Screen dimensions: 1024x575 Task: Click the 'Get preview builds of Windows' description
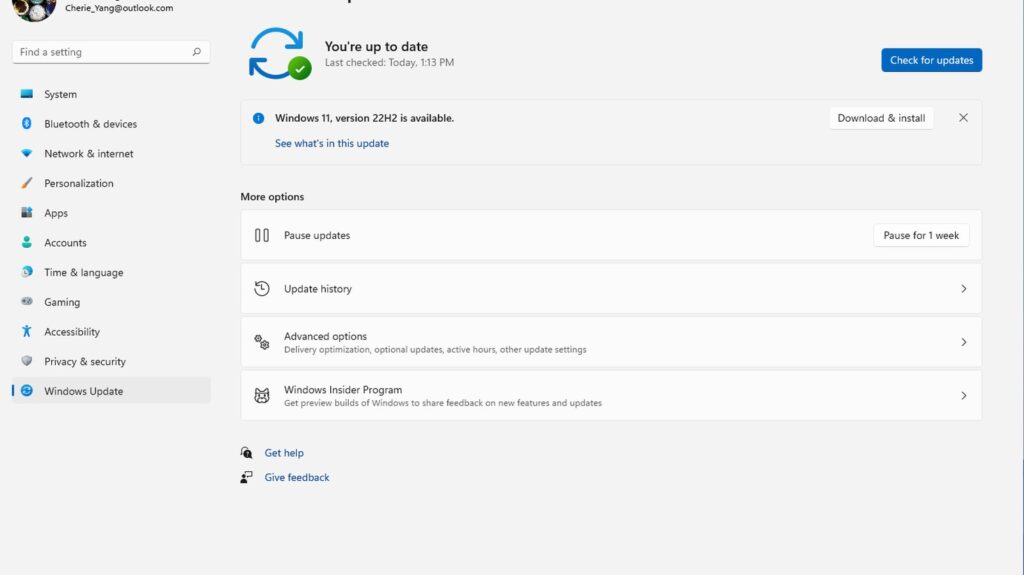[443, 403]
